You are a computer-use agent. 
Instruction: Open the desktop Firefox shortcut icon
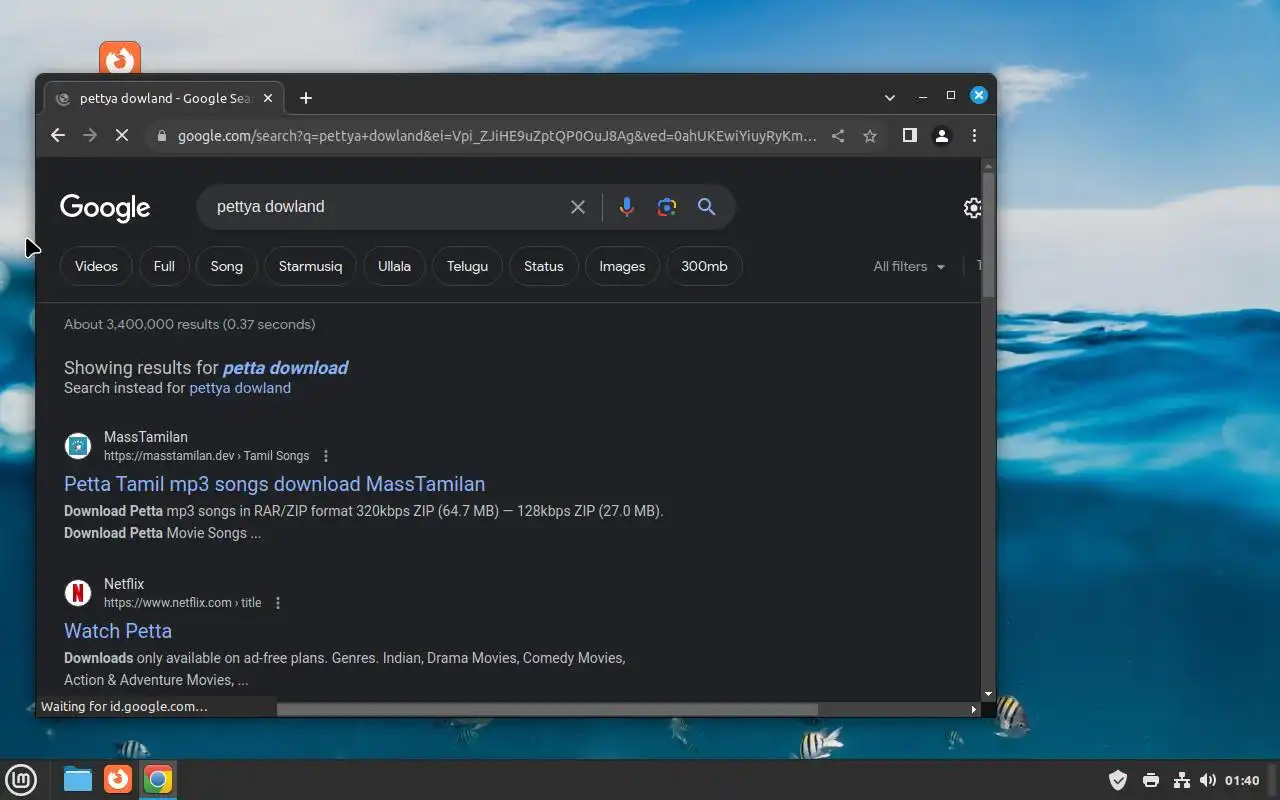pyautogui.click(x=120, y=58)
